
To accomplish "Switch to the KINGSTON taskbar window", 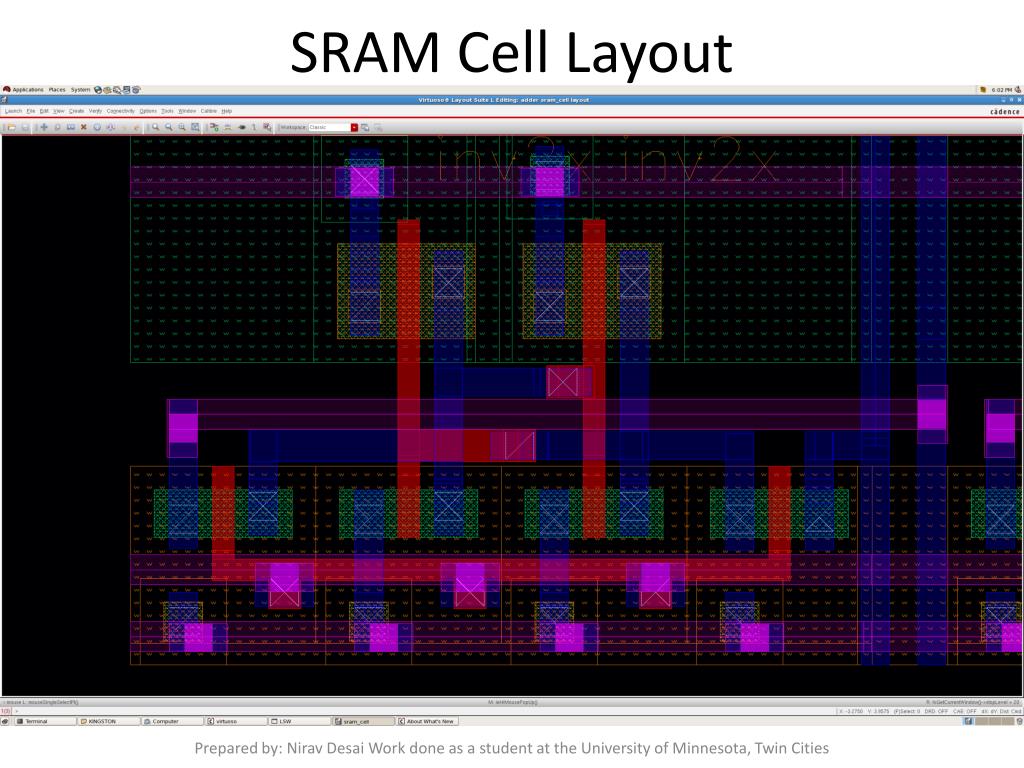I will [x=108, y=721].
